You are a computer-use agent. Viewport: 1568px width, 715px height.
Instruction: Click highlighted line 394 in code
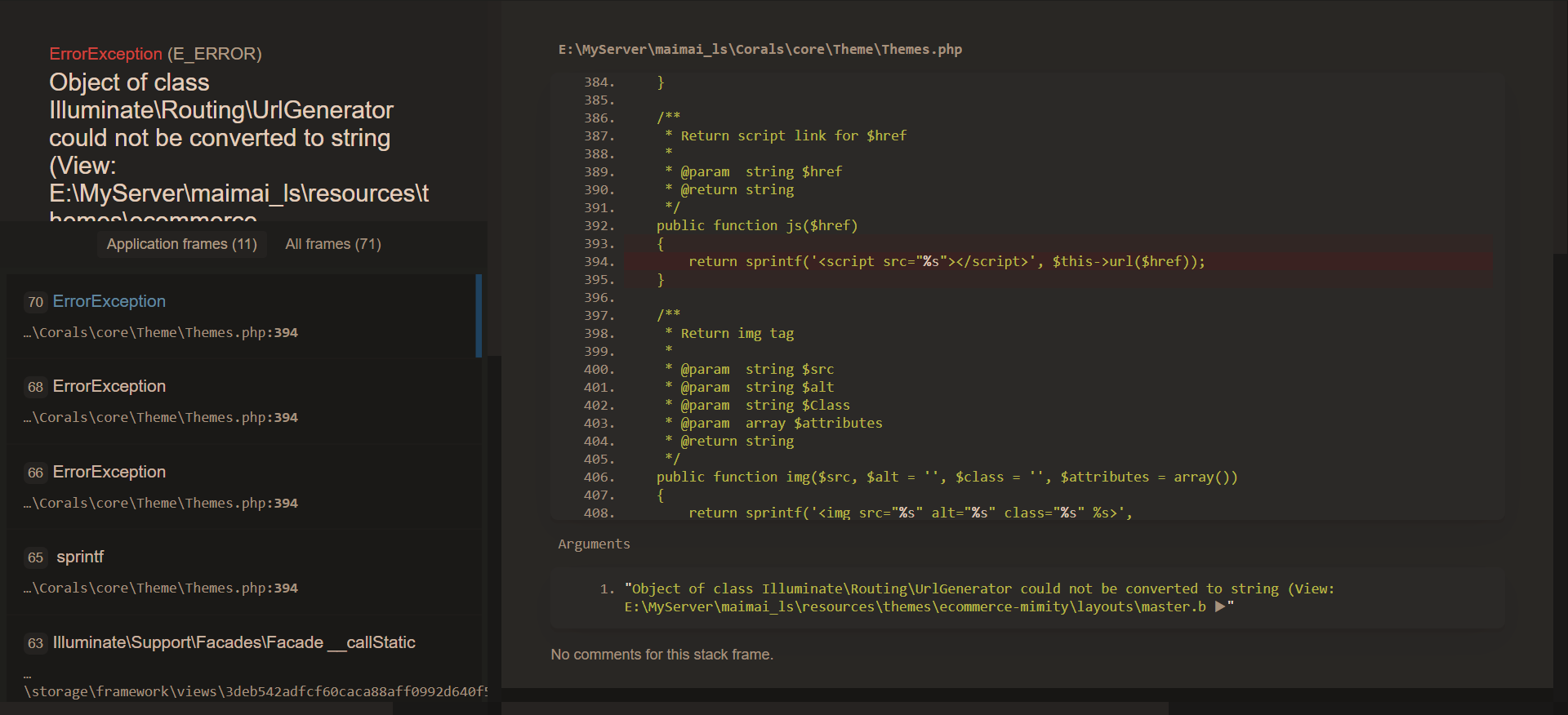1058,261
